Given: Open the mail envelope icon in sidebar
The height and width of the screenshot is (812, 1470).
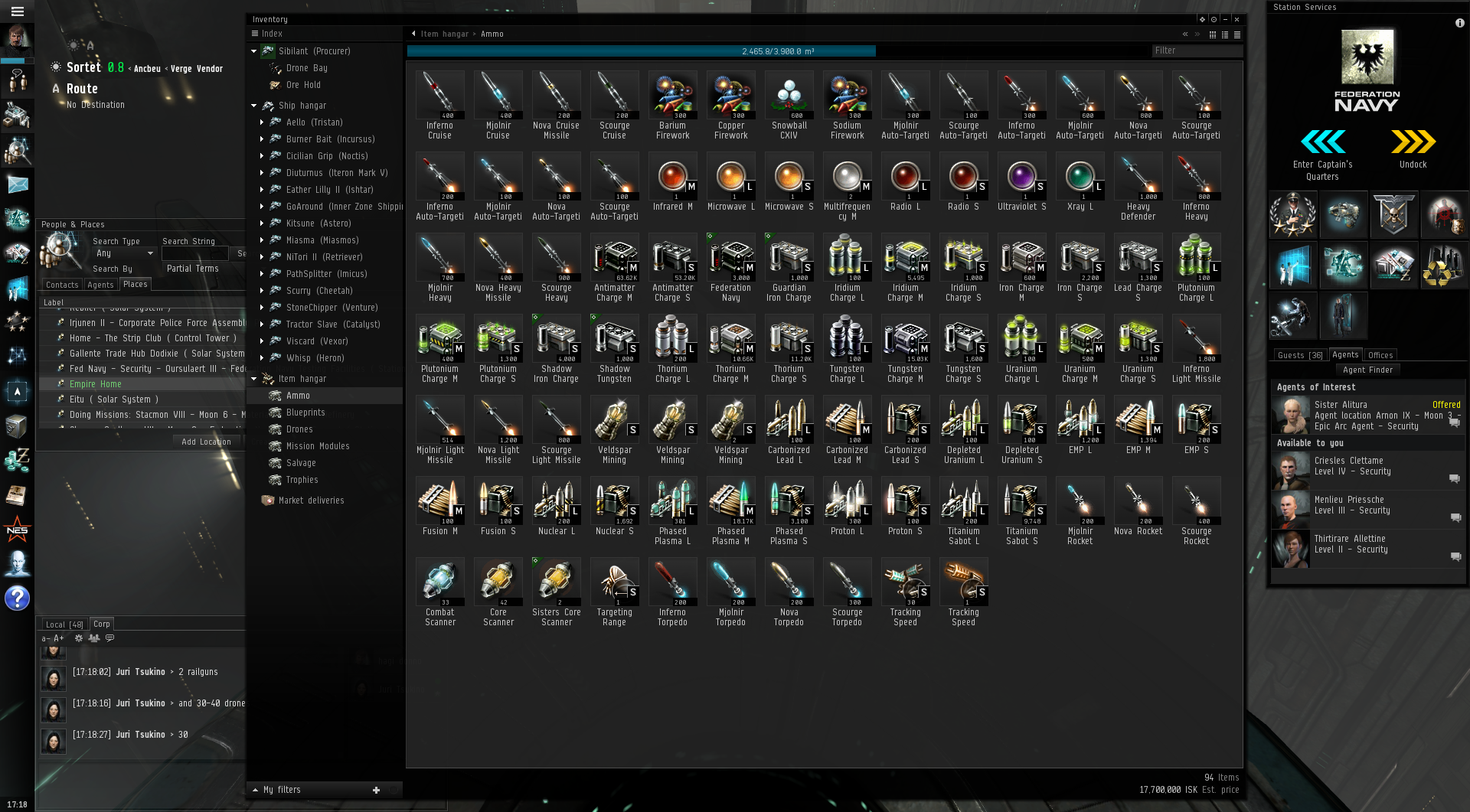Looking at the screenshot, I should [17, 185].
